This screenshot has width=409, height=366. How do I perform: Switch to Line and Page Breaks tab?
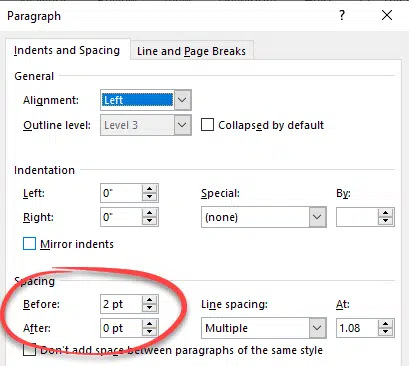point(191,51)
